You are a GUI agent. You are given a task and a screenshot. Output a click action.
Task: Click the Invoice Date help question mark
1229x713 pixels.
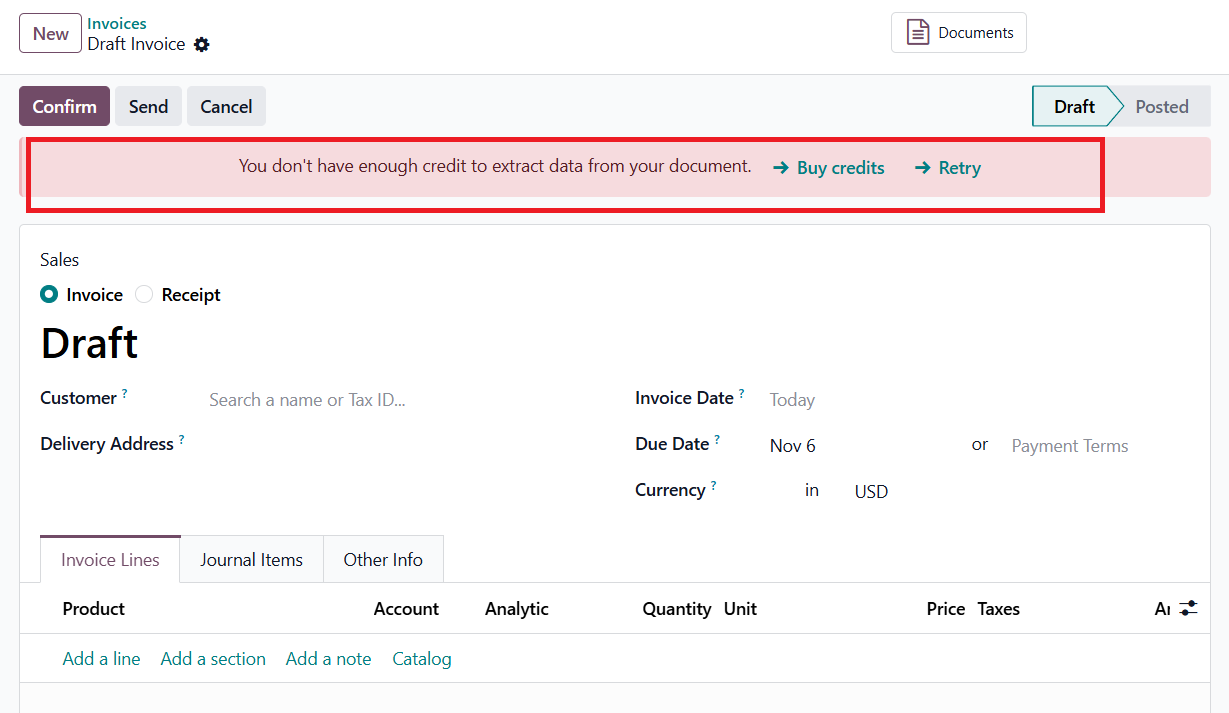click(742, 394)
